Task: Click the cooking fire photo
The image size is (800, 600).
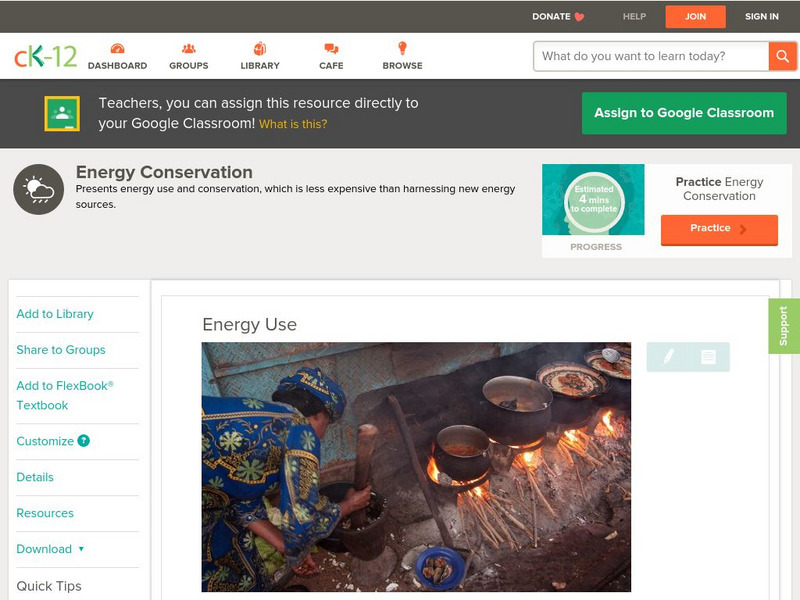Action: (416, 467)
